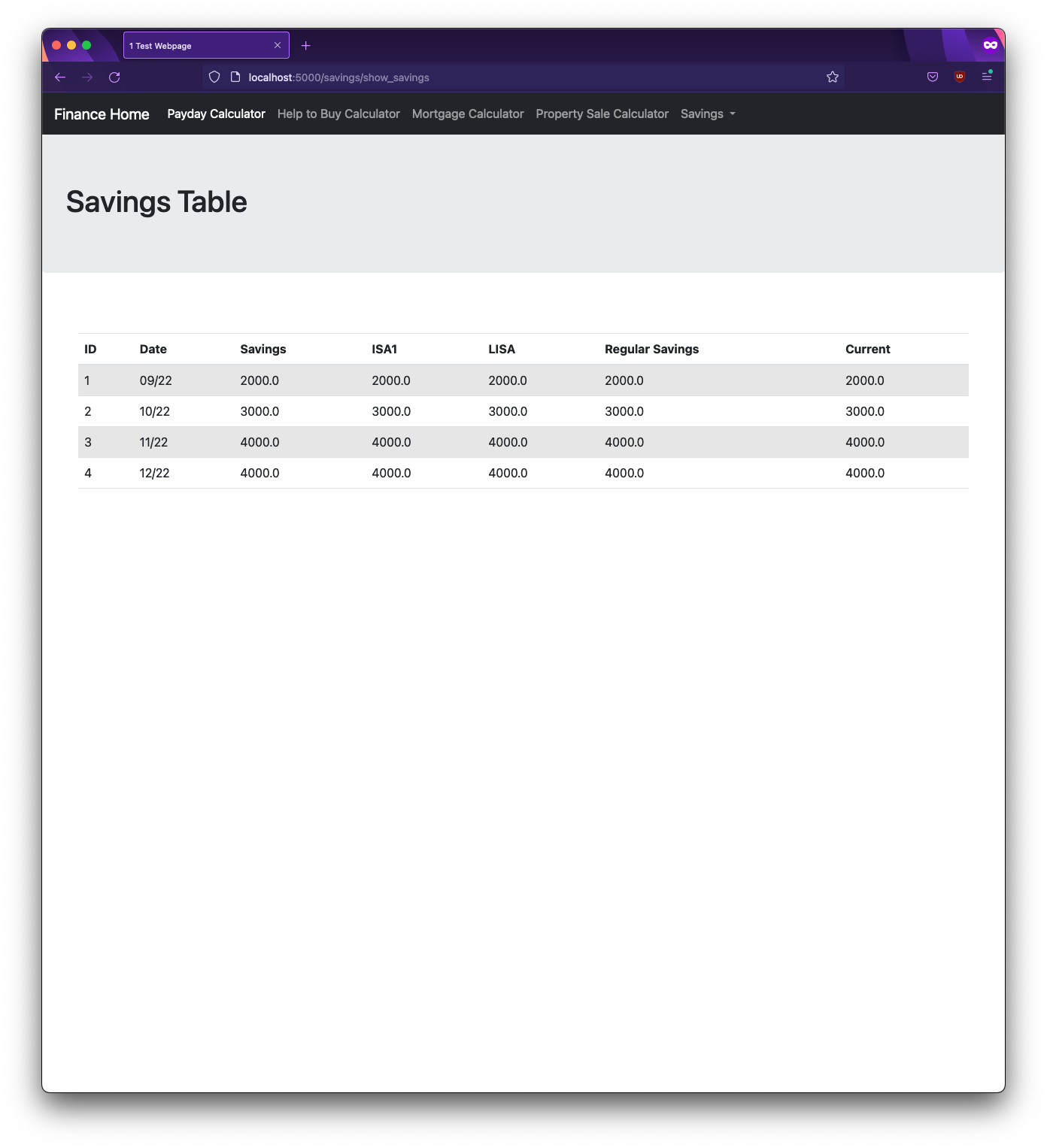Open a new browser tab
This screenshot has width=1047, height=1148.
coord(305,46)
